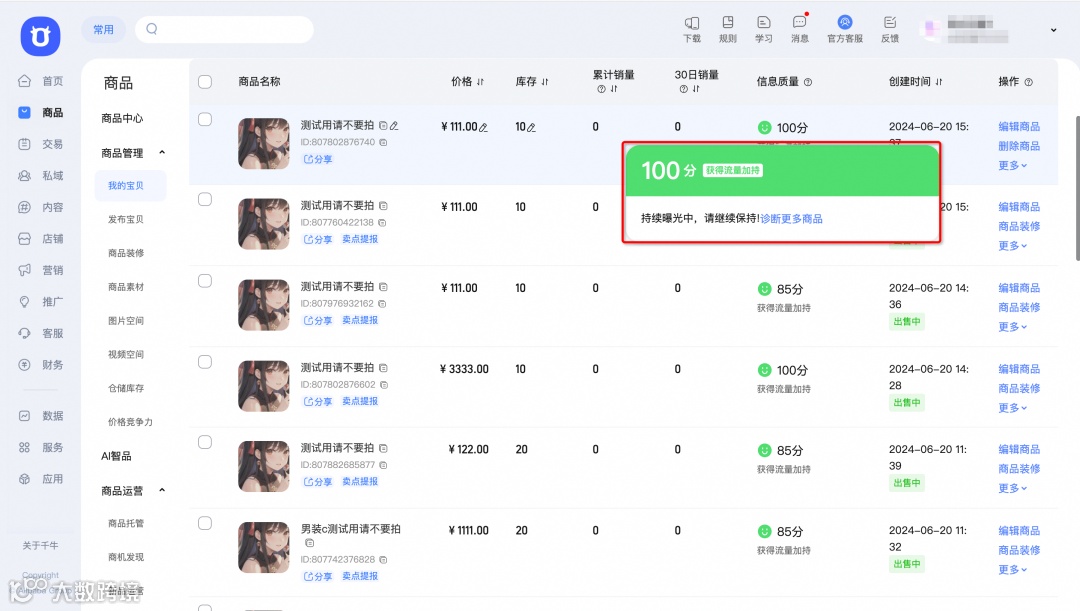The width and height of the screenshot is (1080, 611).
Task: Open 营销 in the sidebar
Action: pyautogui.click(x=41, y=270)
